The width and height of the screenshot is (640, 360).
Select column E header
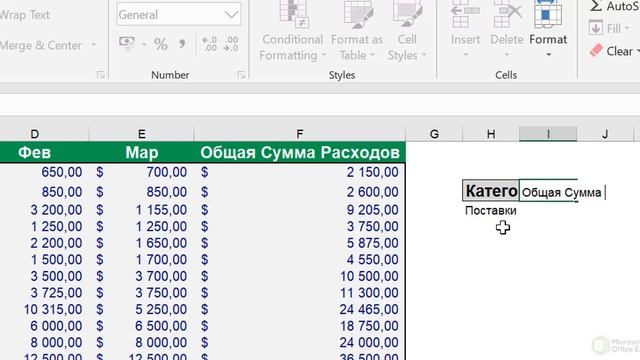click(142, 134)
